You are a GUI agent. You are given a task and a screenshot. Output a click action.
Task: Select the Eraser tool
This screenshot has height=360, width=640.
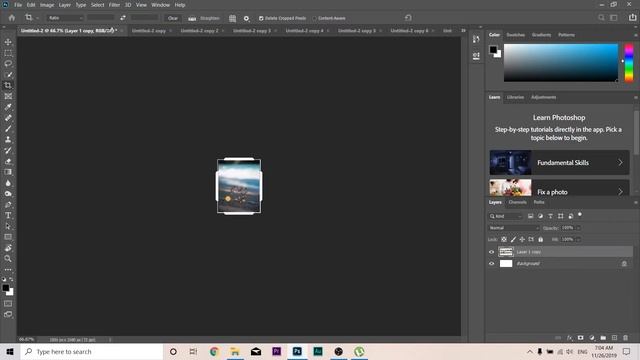pos(8,161)
